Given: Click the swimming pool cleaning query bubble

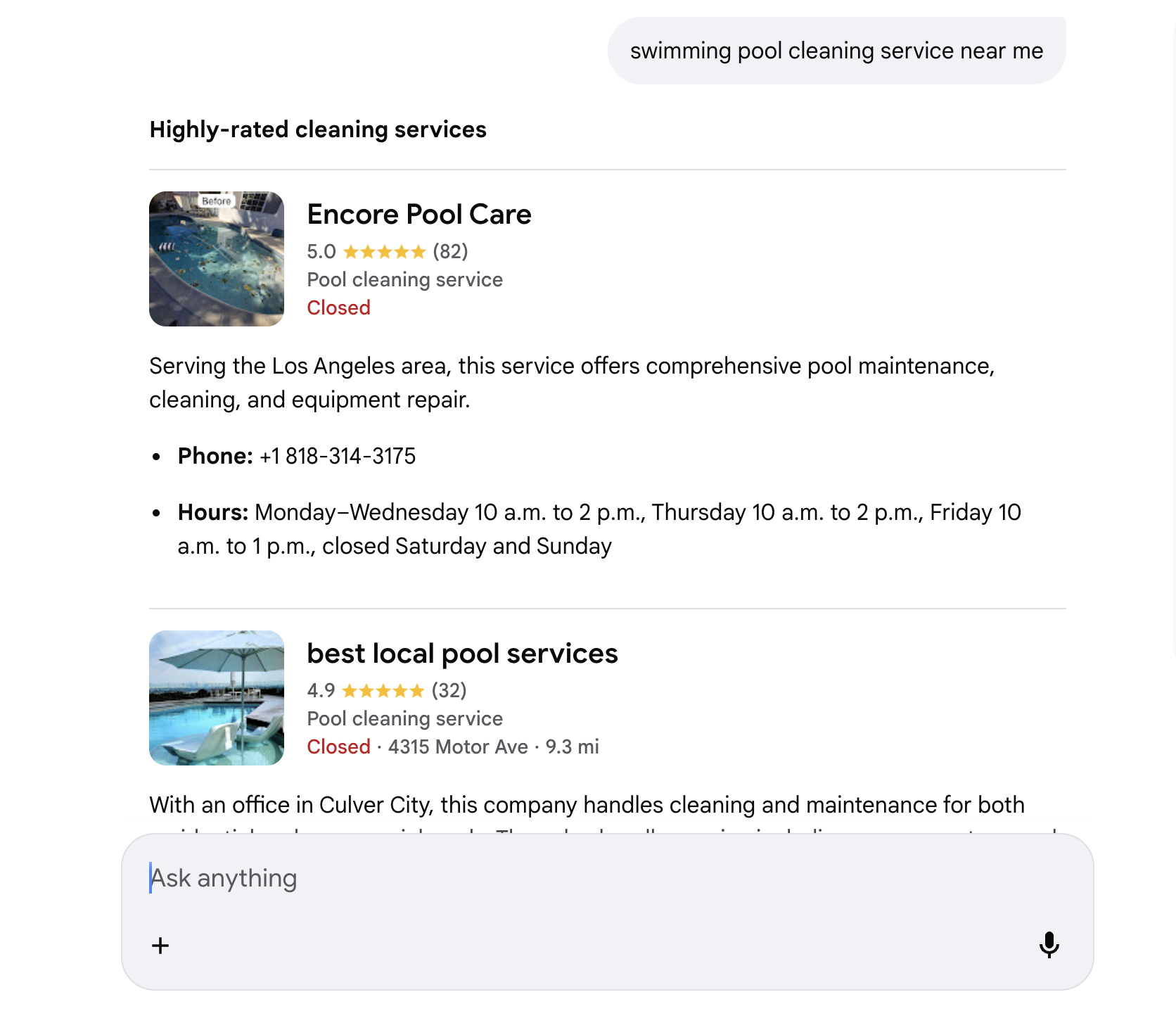Looking at the screenshot, I should 836,51.
